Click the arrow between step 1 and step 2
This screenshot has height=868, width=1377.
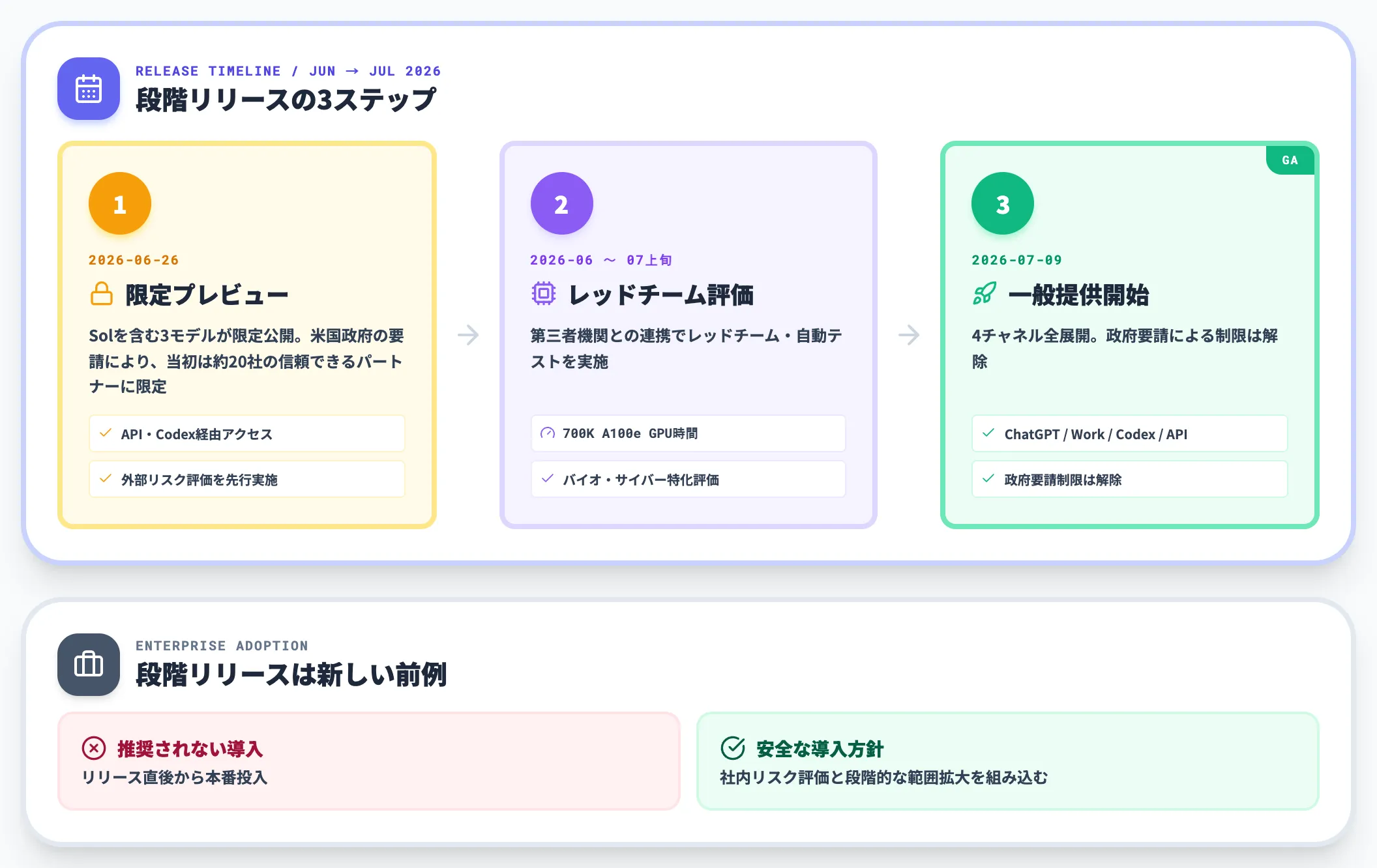[468, 335]
